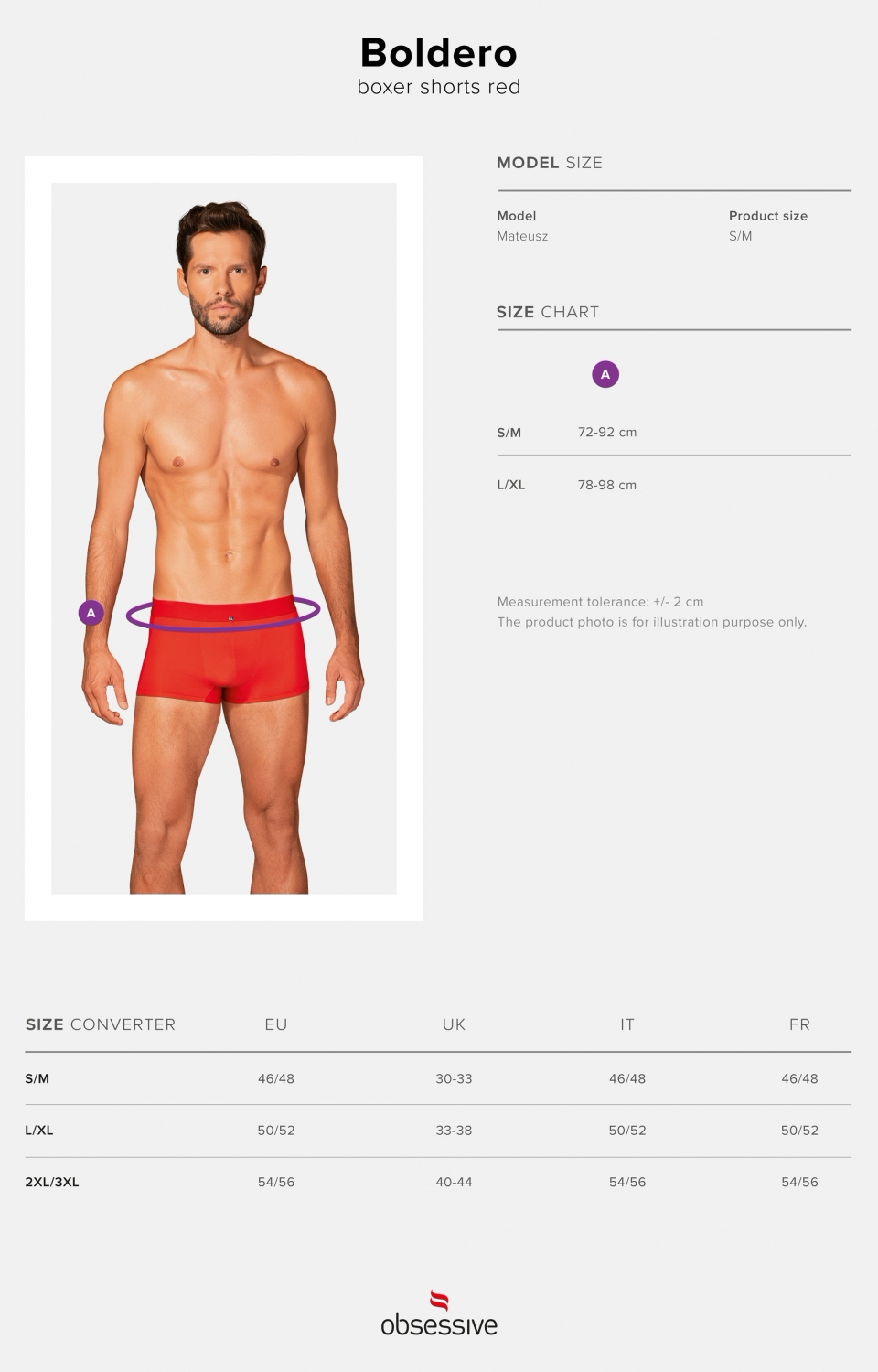Click the MODEL SIZE section heading
878x1372 pixels.
pos(550,163)
